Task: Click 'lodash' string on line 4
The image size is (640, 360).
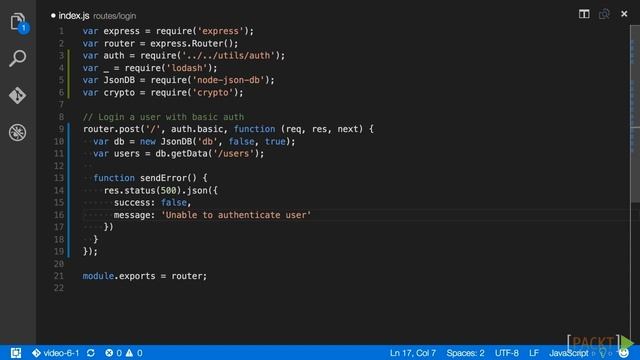Action: click(187, 68)
